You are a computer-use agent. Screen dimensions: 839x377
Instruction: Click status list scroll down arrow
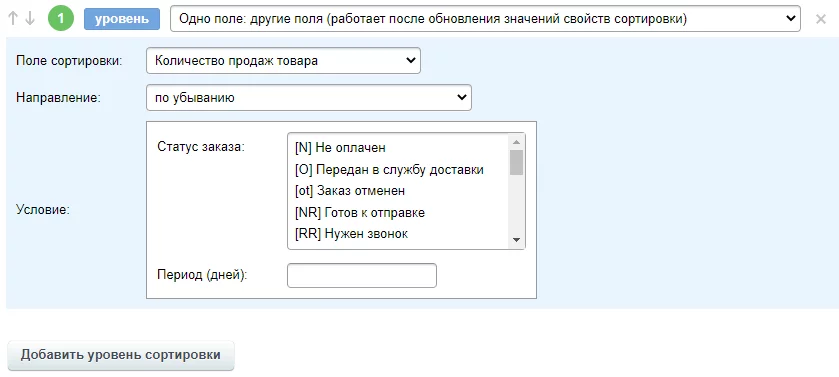point(516,240)
